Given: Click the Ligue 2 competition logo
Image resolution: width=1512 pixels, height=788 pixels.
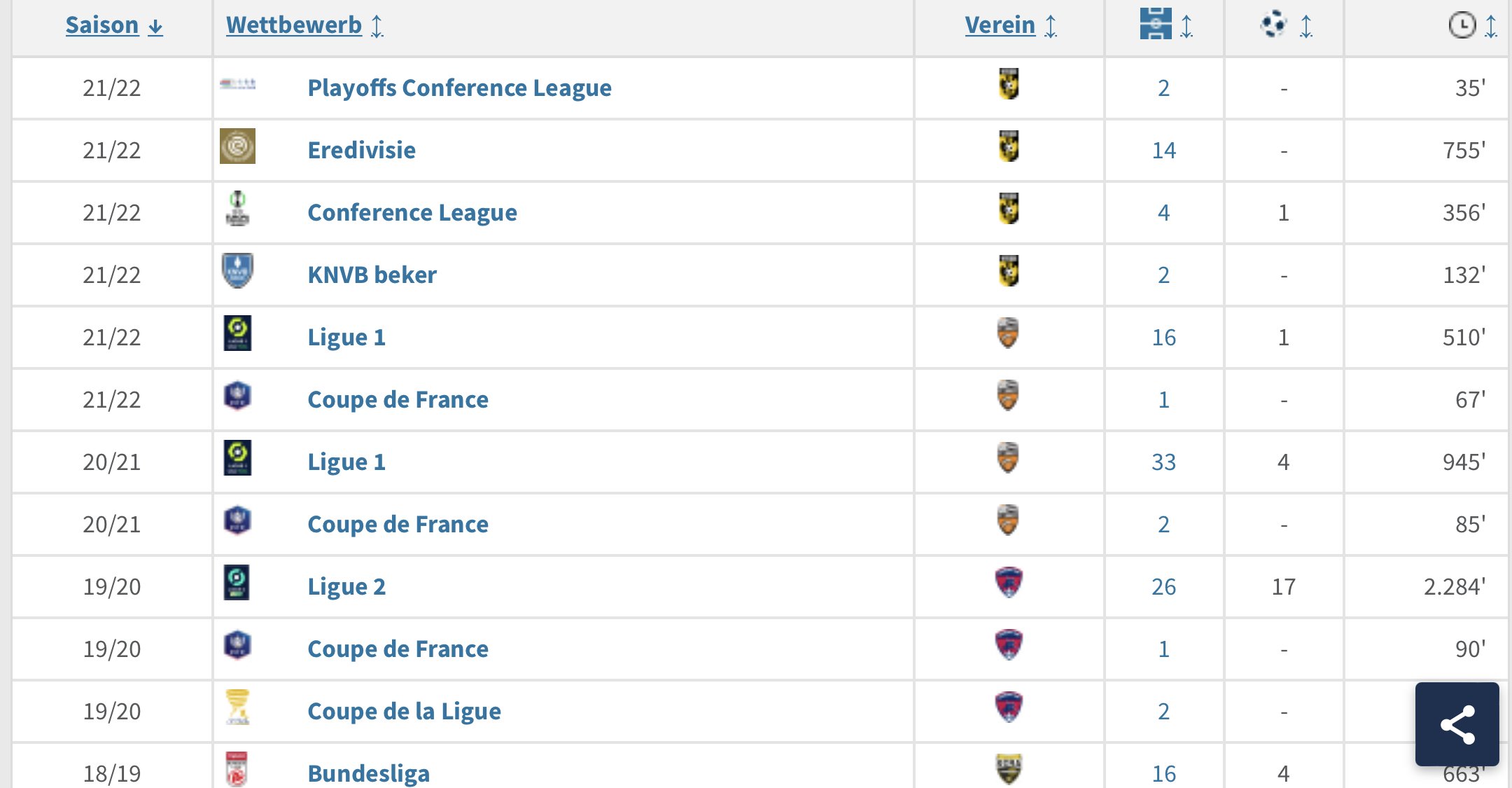Looking at the screenshot, I should pyautogui.click(x=237, y=583).
